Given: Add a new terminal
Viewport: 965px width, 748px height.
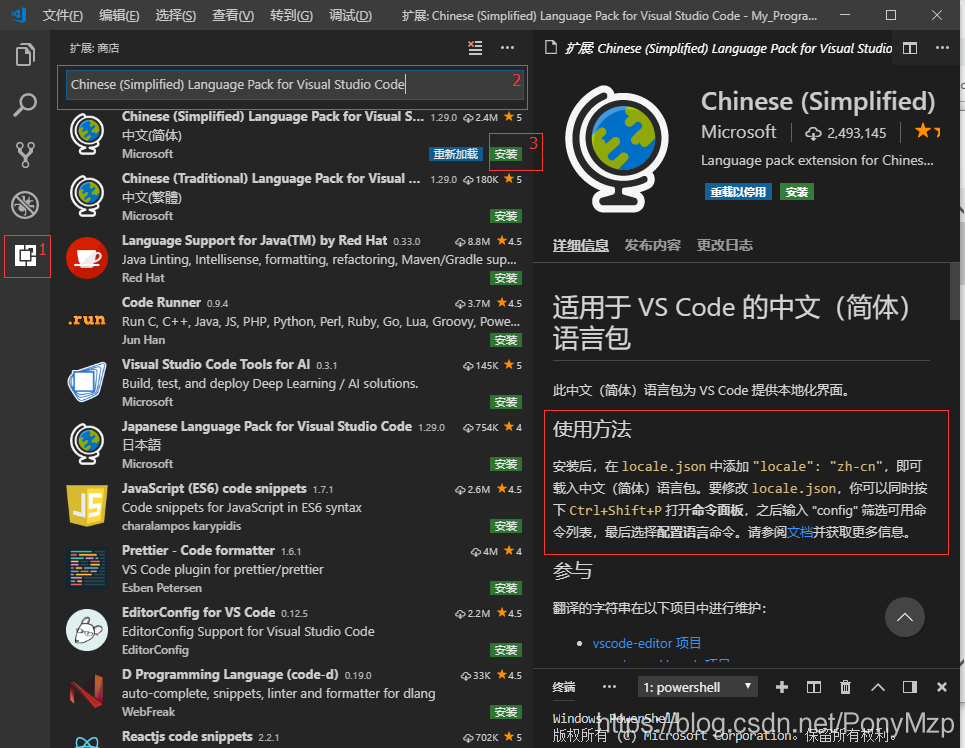Looking at the screenshot, I should [782, 687].
